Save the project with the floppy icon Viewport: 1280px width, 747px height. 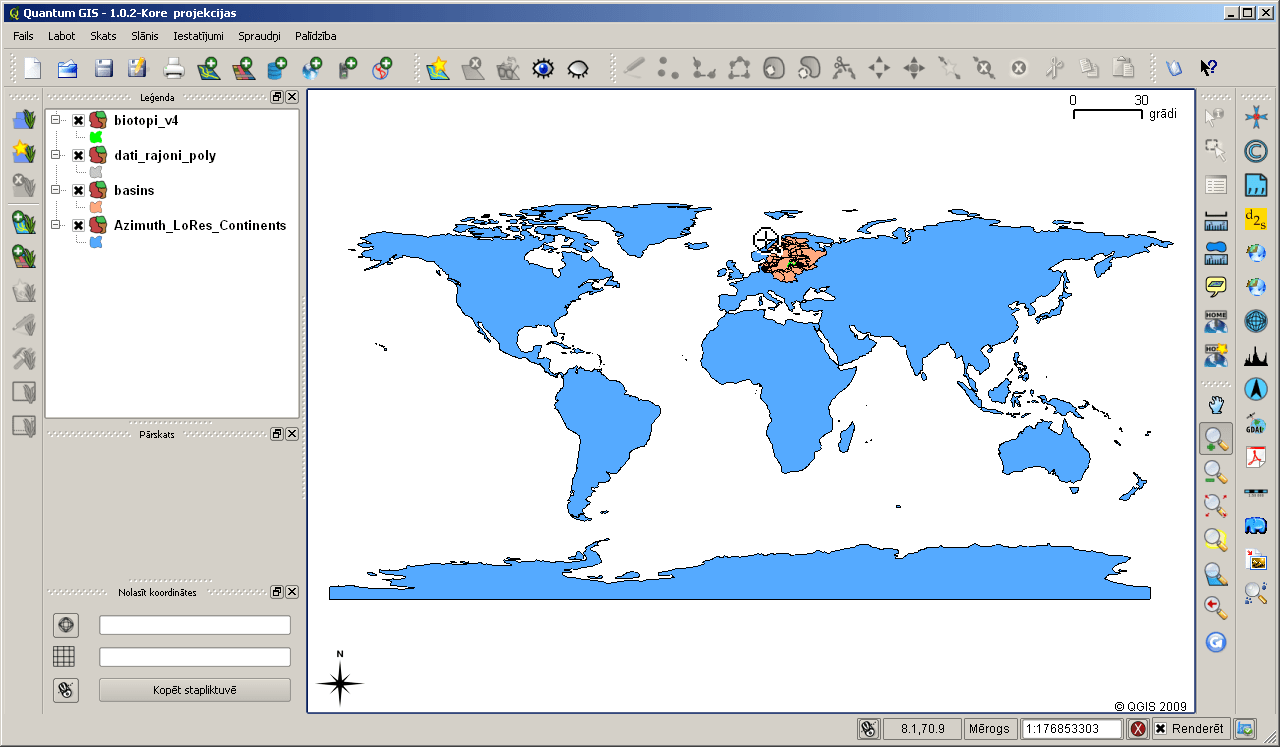click(x=103, y=68)
